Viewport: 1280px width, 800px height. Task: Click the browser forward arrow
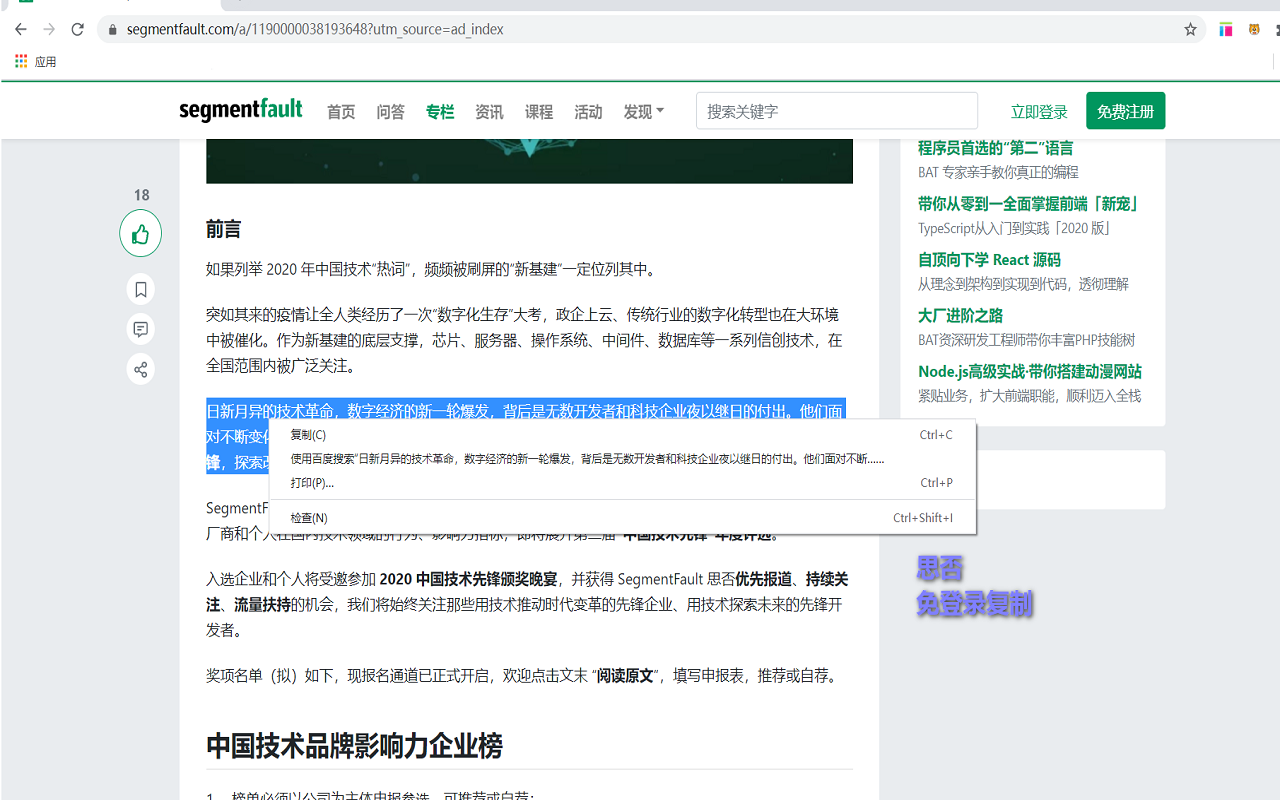49,30
